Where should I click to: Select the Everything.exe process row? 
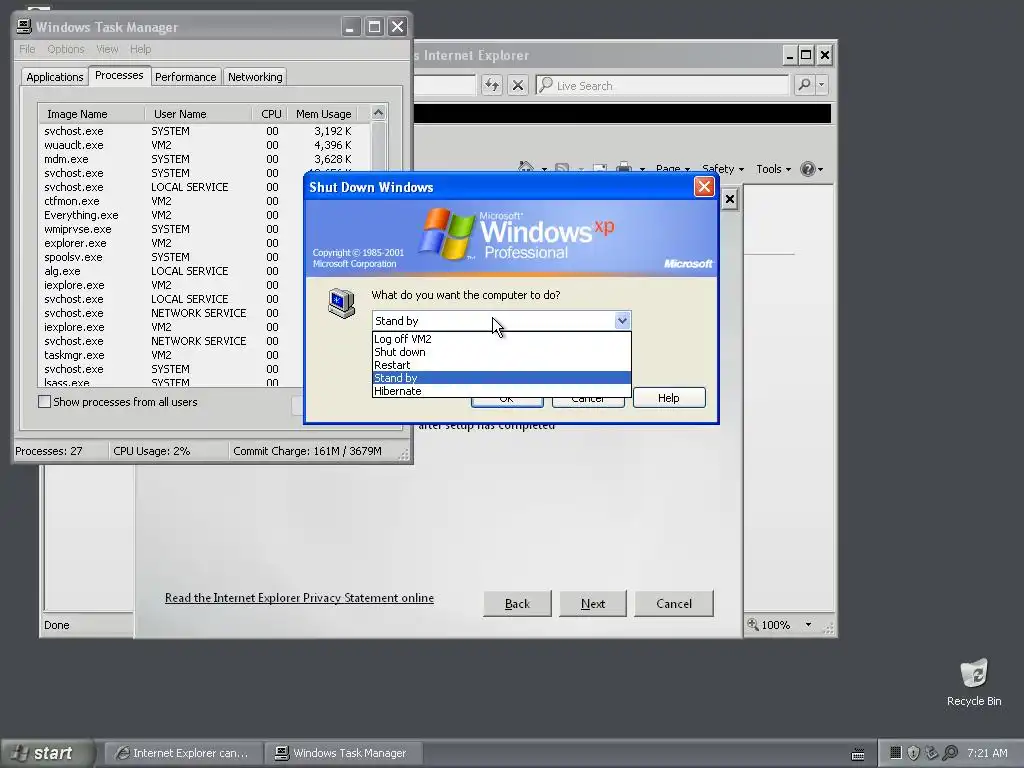171,215
